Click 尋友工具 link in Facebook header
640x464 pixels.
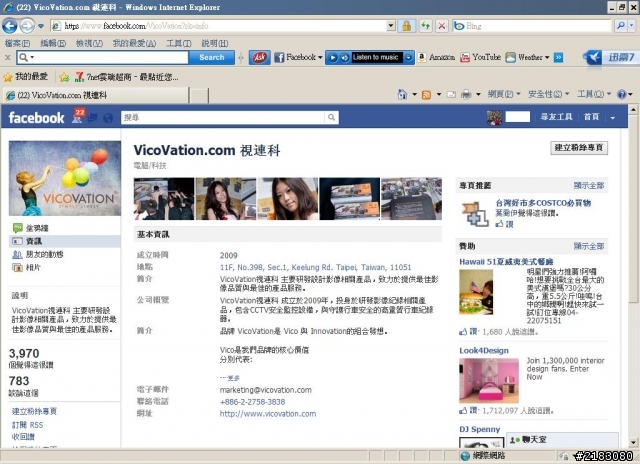click(556, 117)
